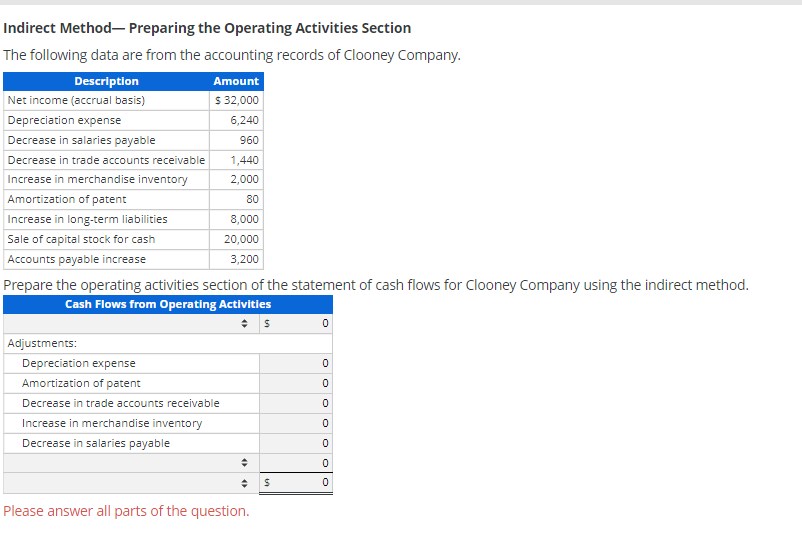Select the Net income (accrual basis) description cell

coord(106,100)
